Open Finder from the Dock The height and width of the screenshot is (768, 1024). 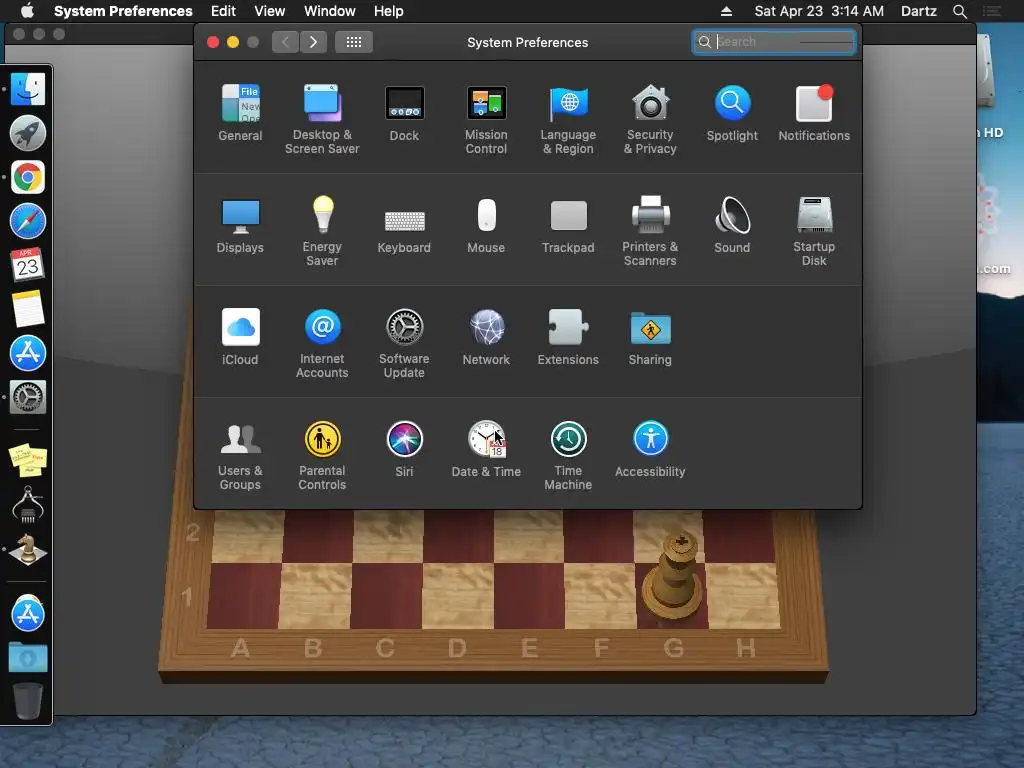click(27, 89)
